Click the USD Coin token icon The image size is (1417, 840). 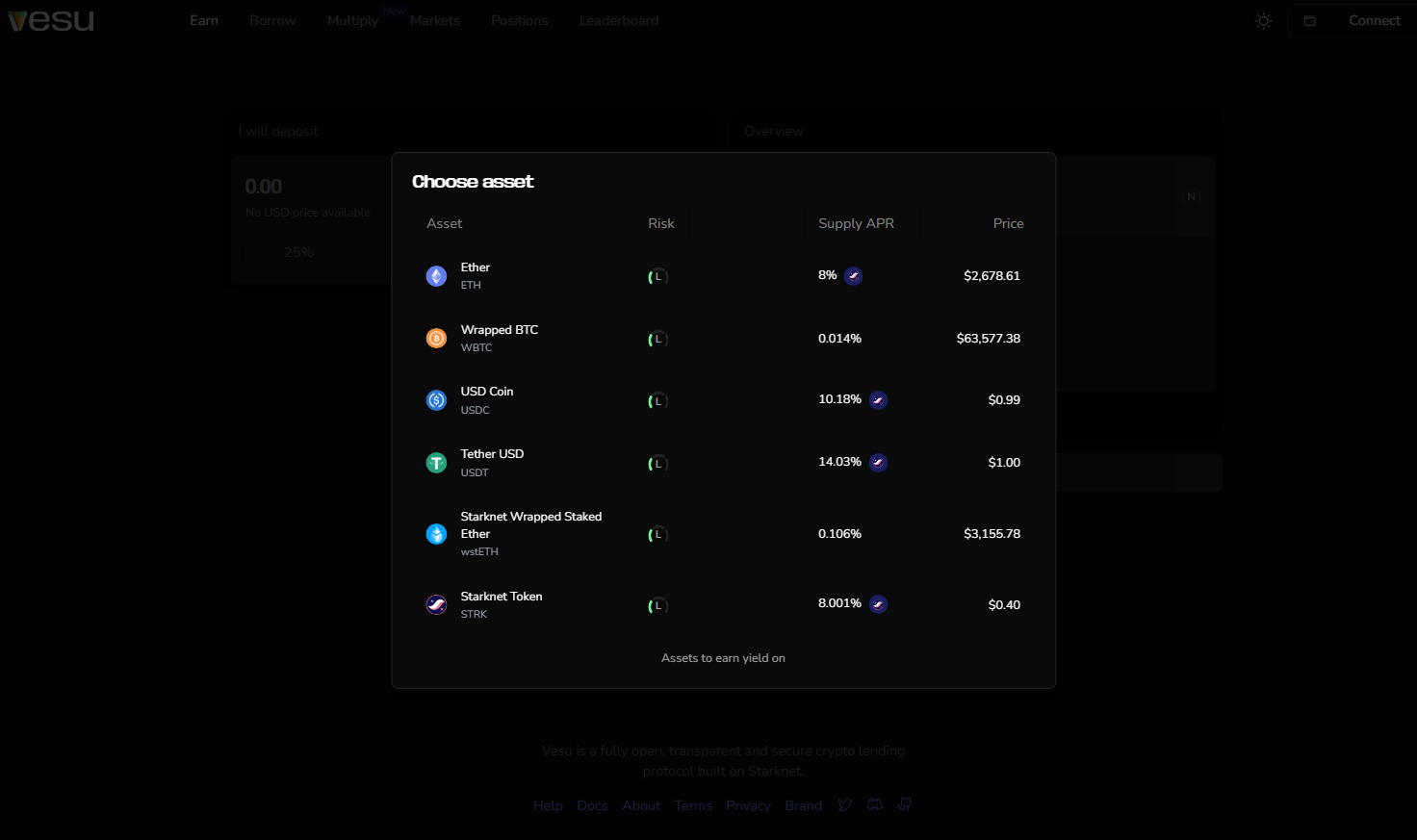pos(436,400)
